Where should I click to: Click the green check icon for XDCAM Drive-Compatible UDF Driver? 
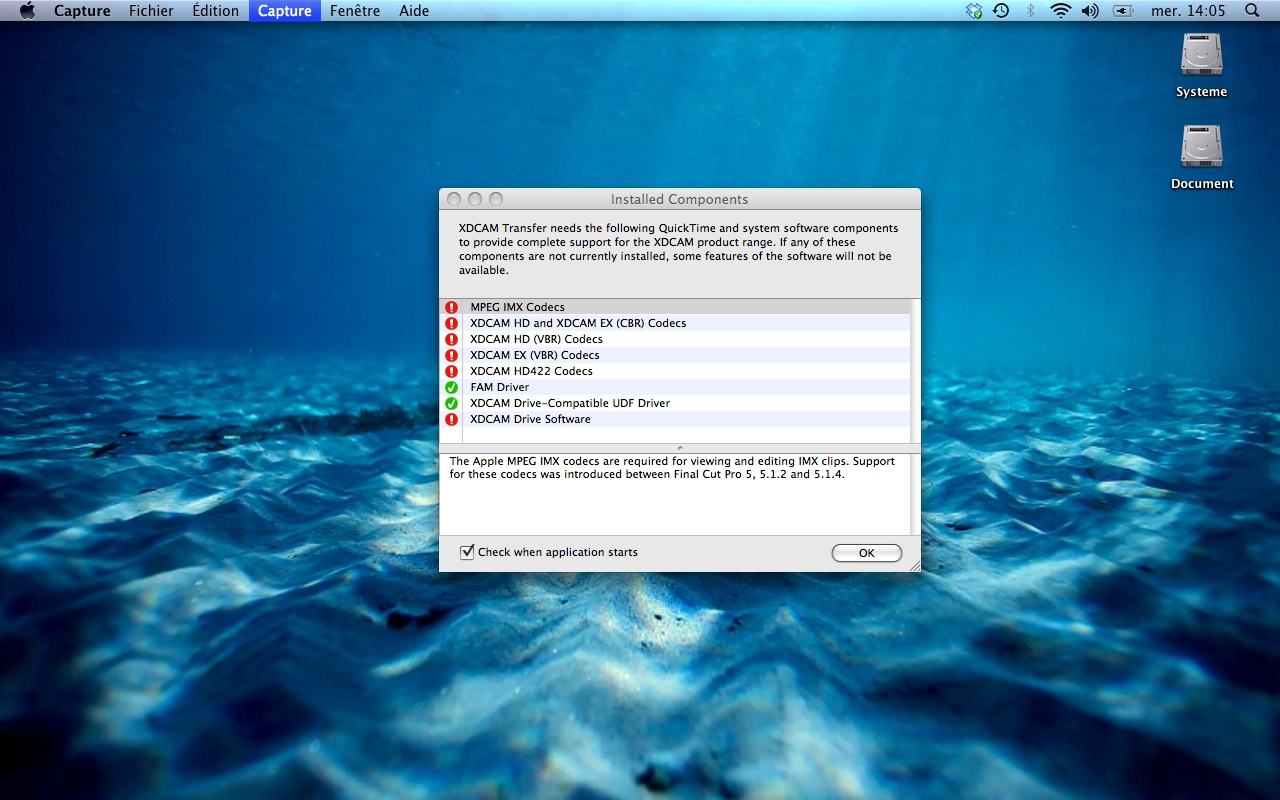pos(451,403)
